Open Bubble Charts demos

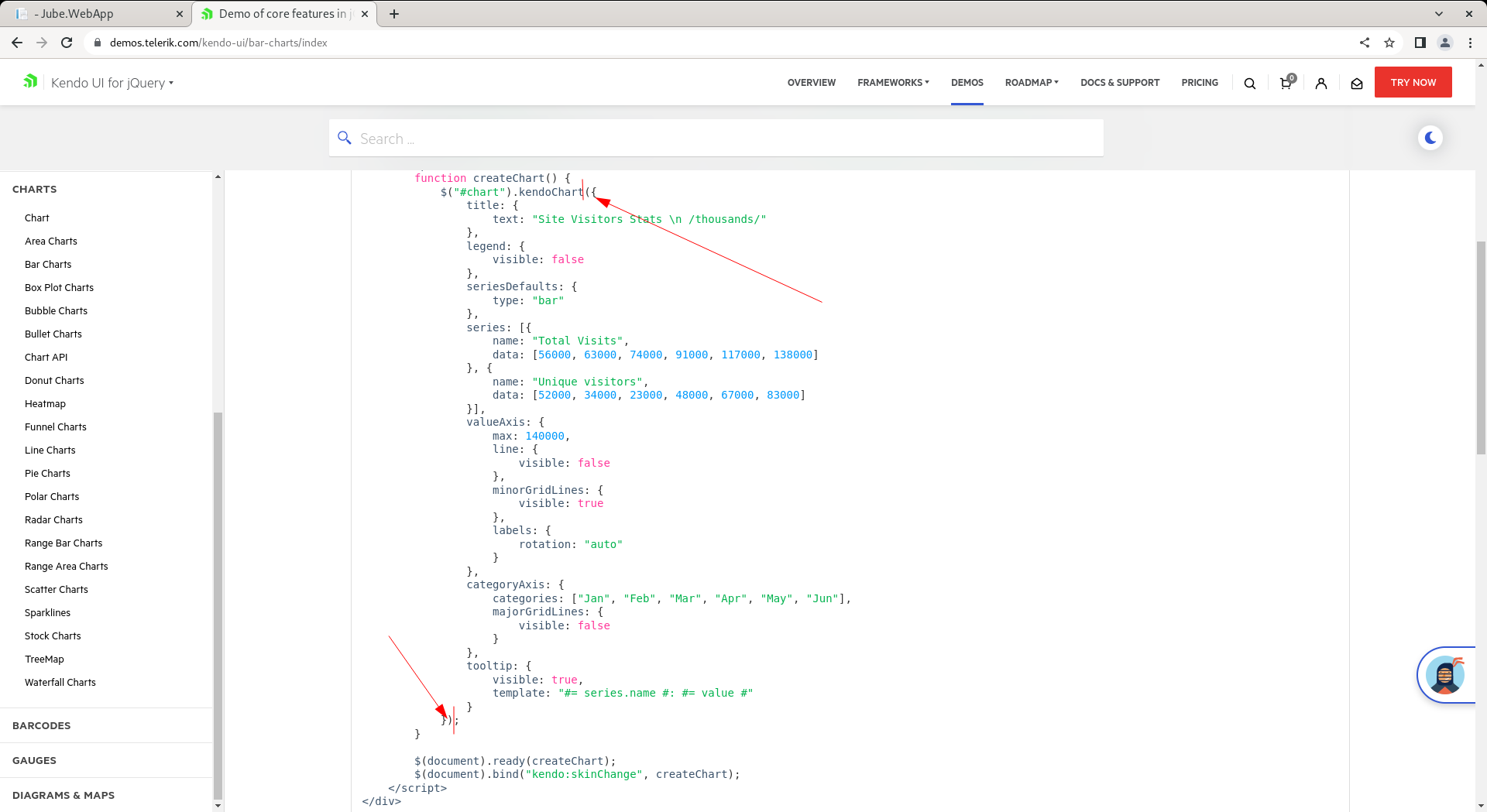[x=56, y=310]
